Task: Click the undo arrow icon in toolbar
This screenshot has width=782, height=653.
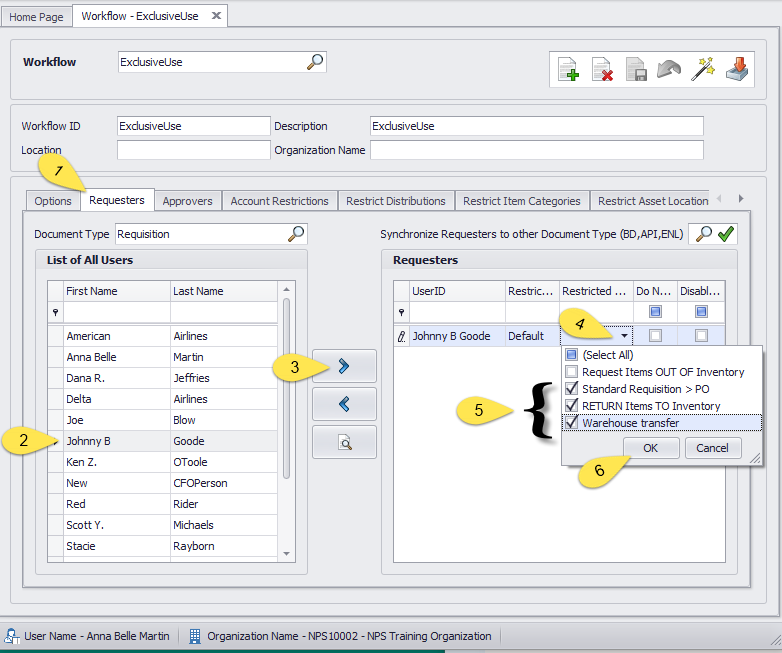Action: tap(670, 69)
